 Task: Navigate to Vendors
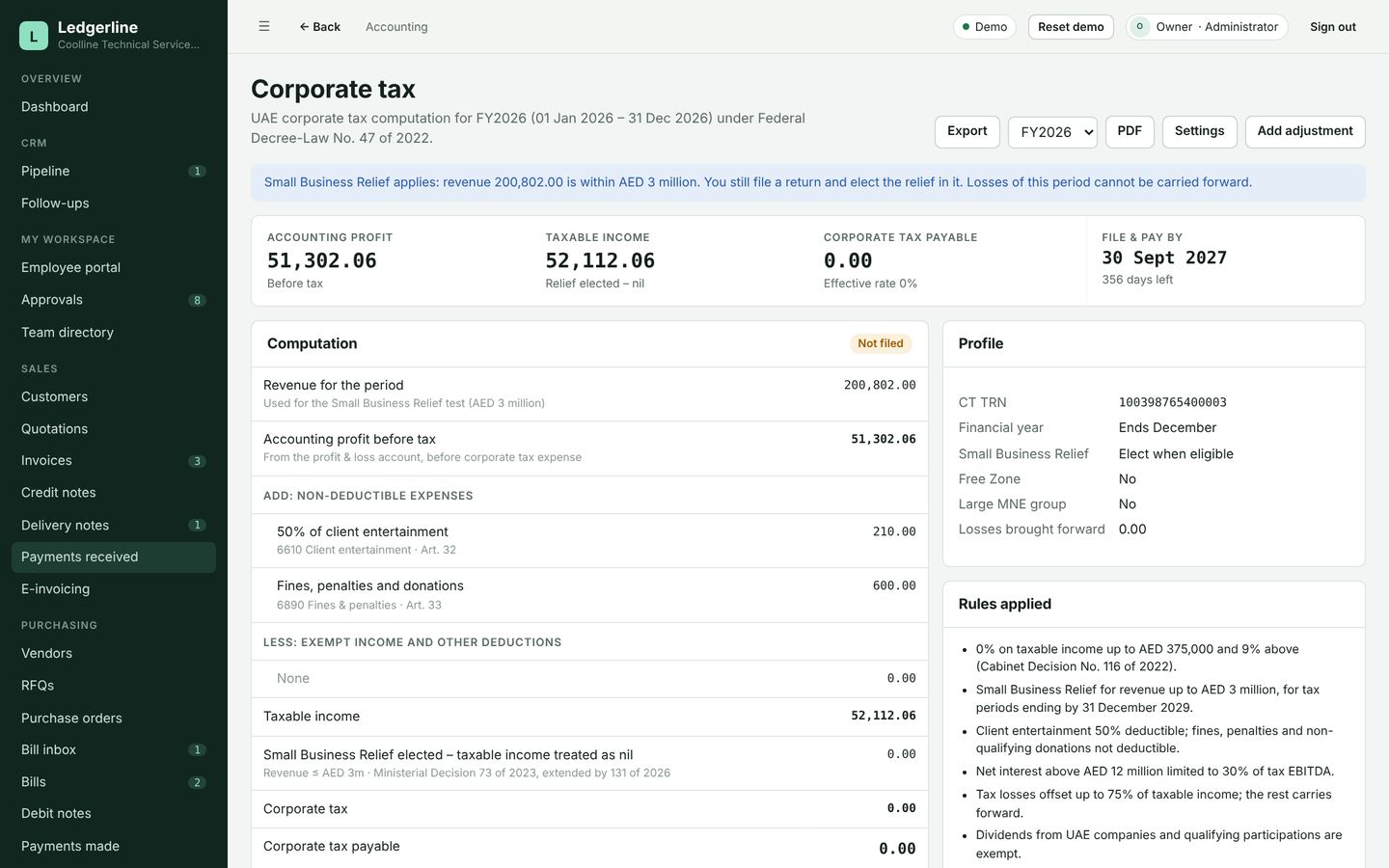point(114,654)
